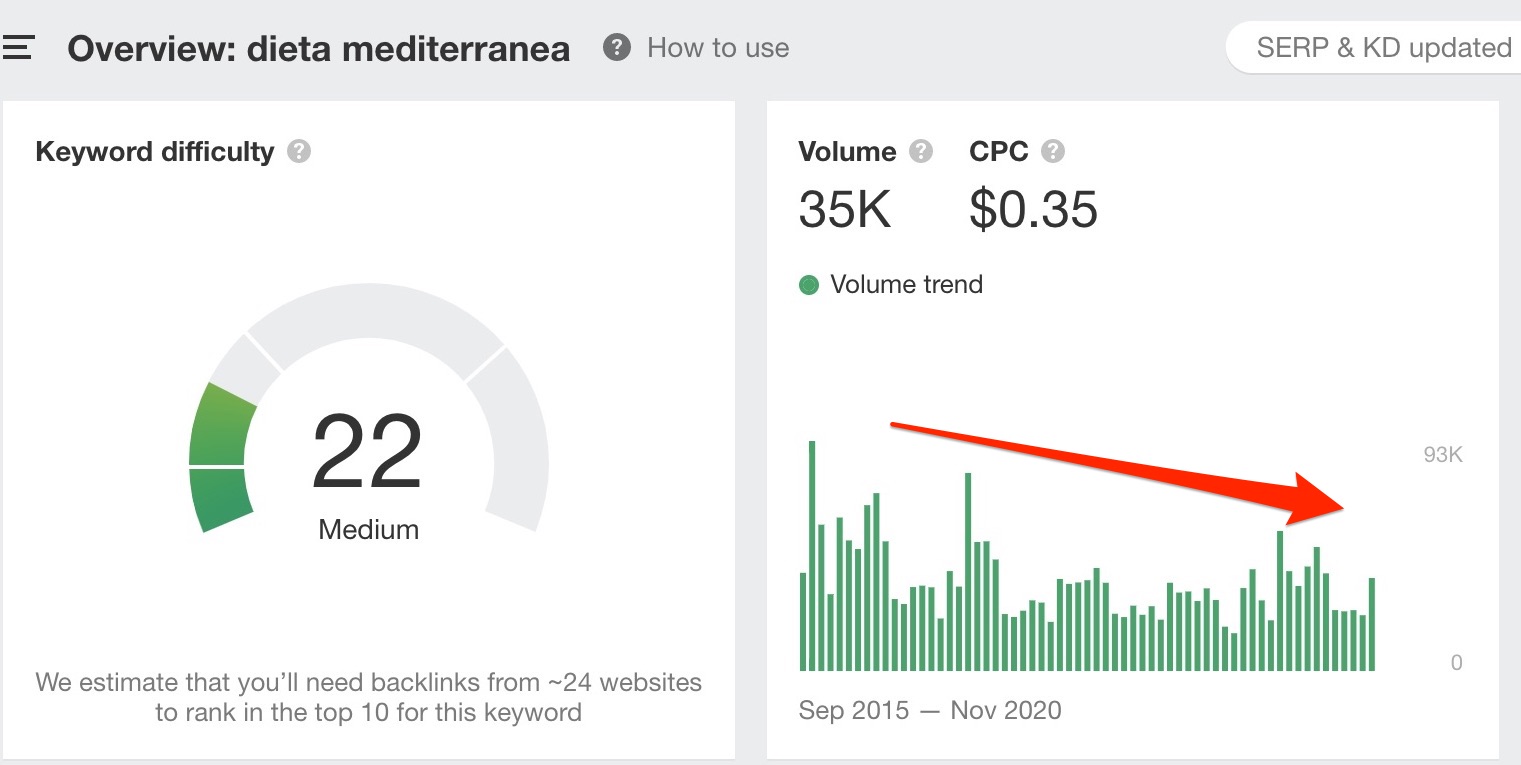Click the 35K volume value
Image resolution: width=1521 pixels, height=765 pixels.
point(844,210)
